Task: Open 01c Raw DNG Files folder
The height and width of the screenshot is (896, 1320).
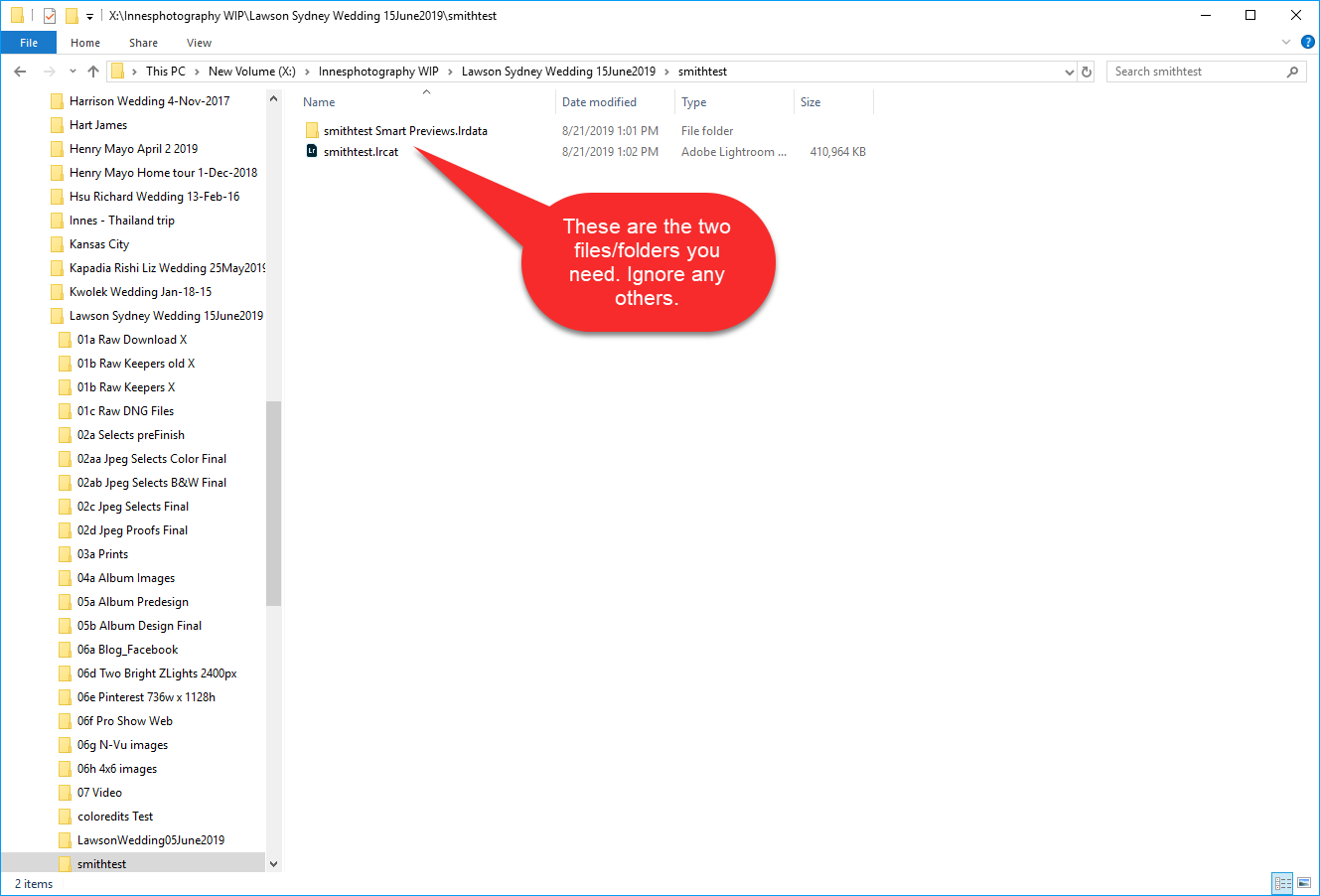Action: 125,411
